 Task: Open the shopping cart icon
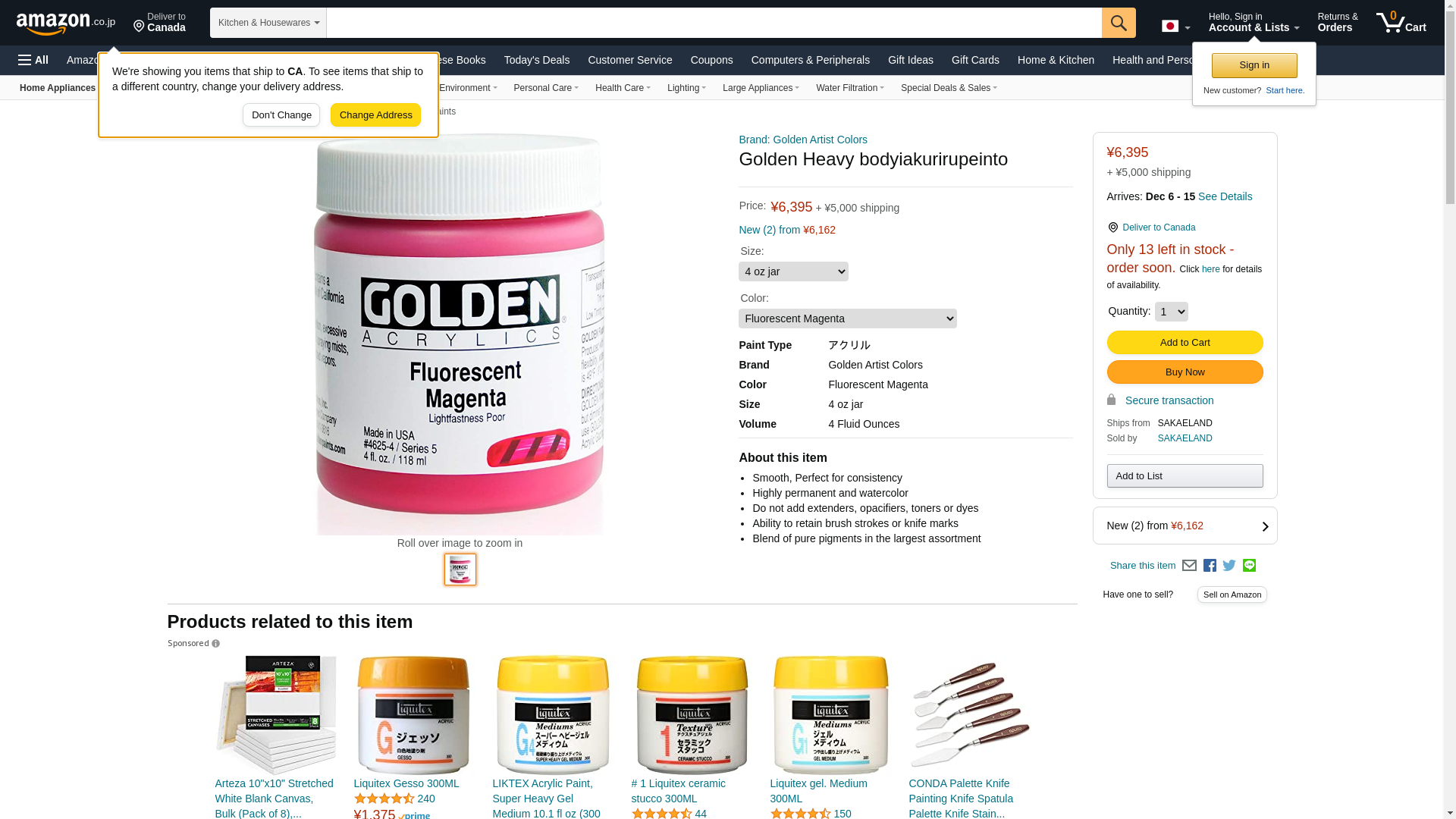tap(1401, 23)
